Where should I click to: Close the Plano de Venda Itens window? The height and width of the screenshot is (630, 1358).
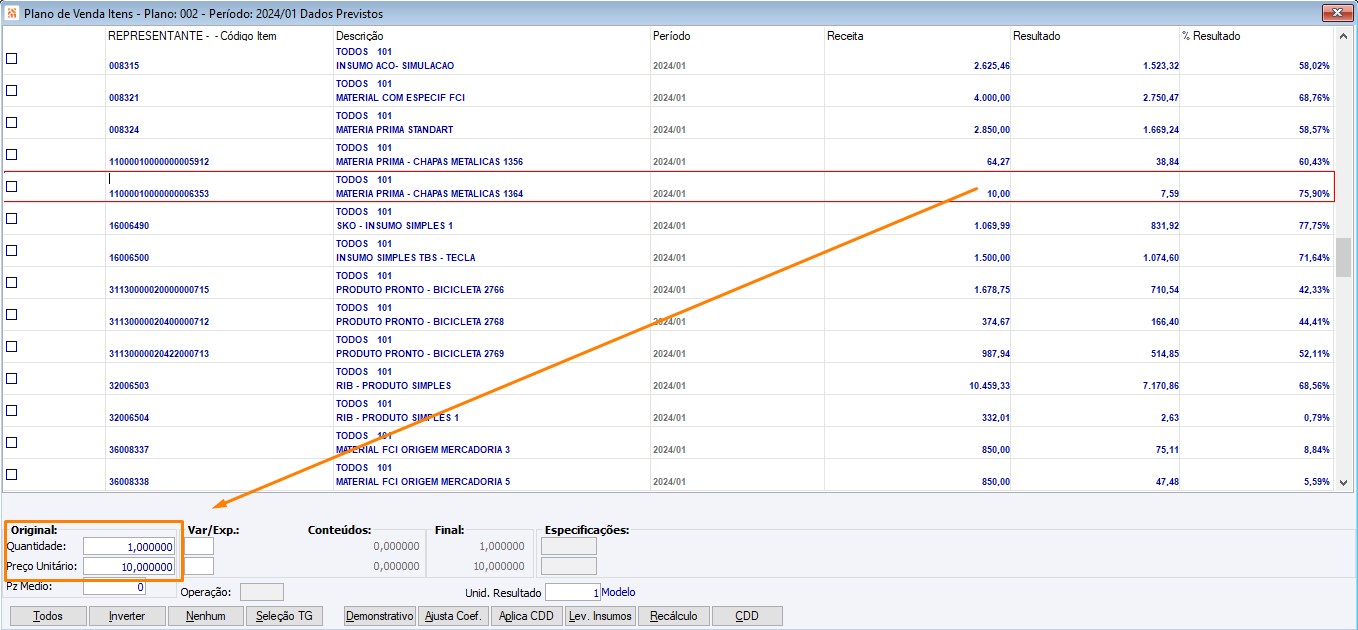pyautogui.click(x=1337, y=13)
